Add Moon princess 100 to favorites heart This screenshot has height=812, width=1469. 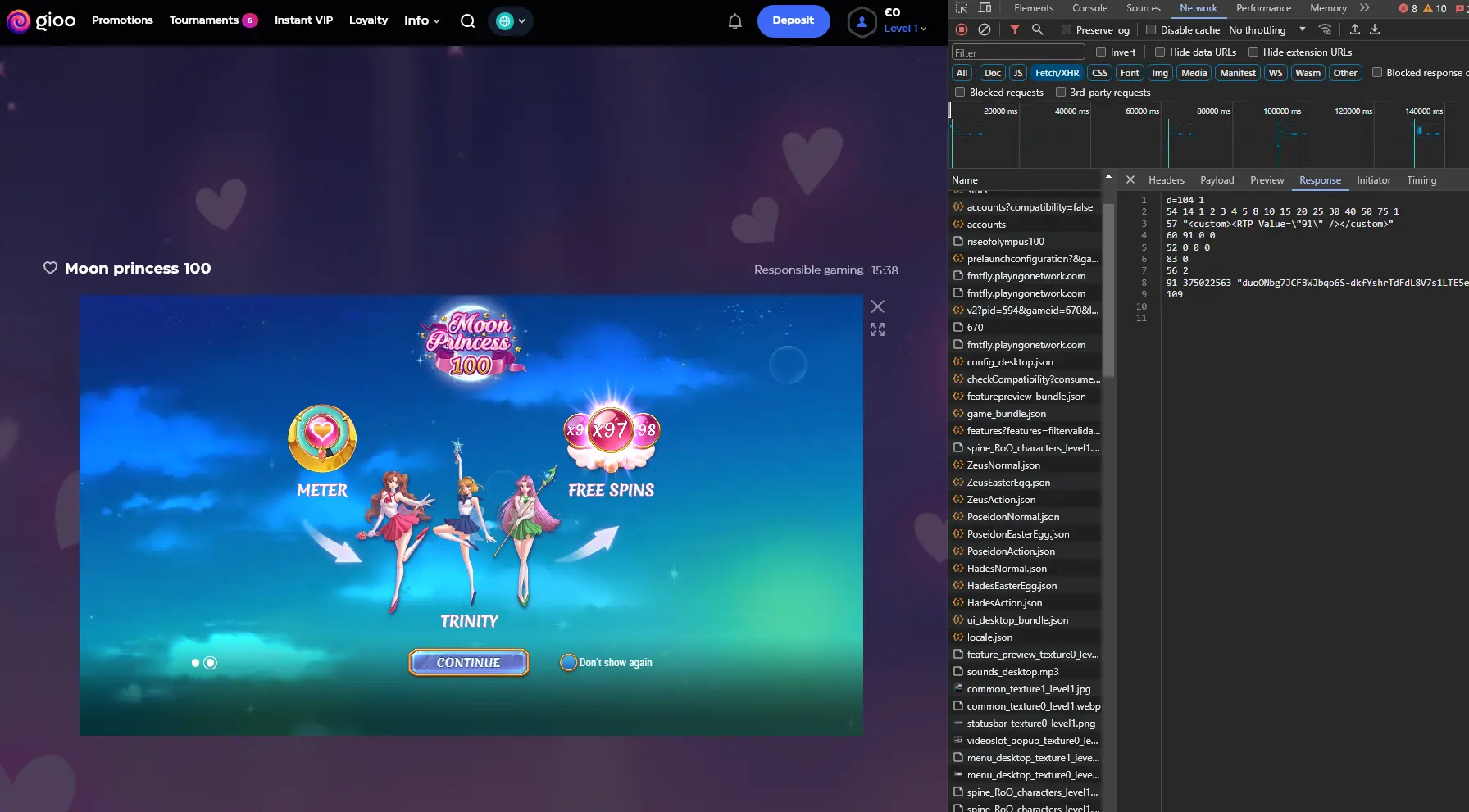point(50,268)
